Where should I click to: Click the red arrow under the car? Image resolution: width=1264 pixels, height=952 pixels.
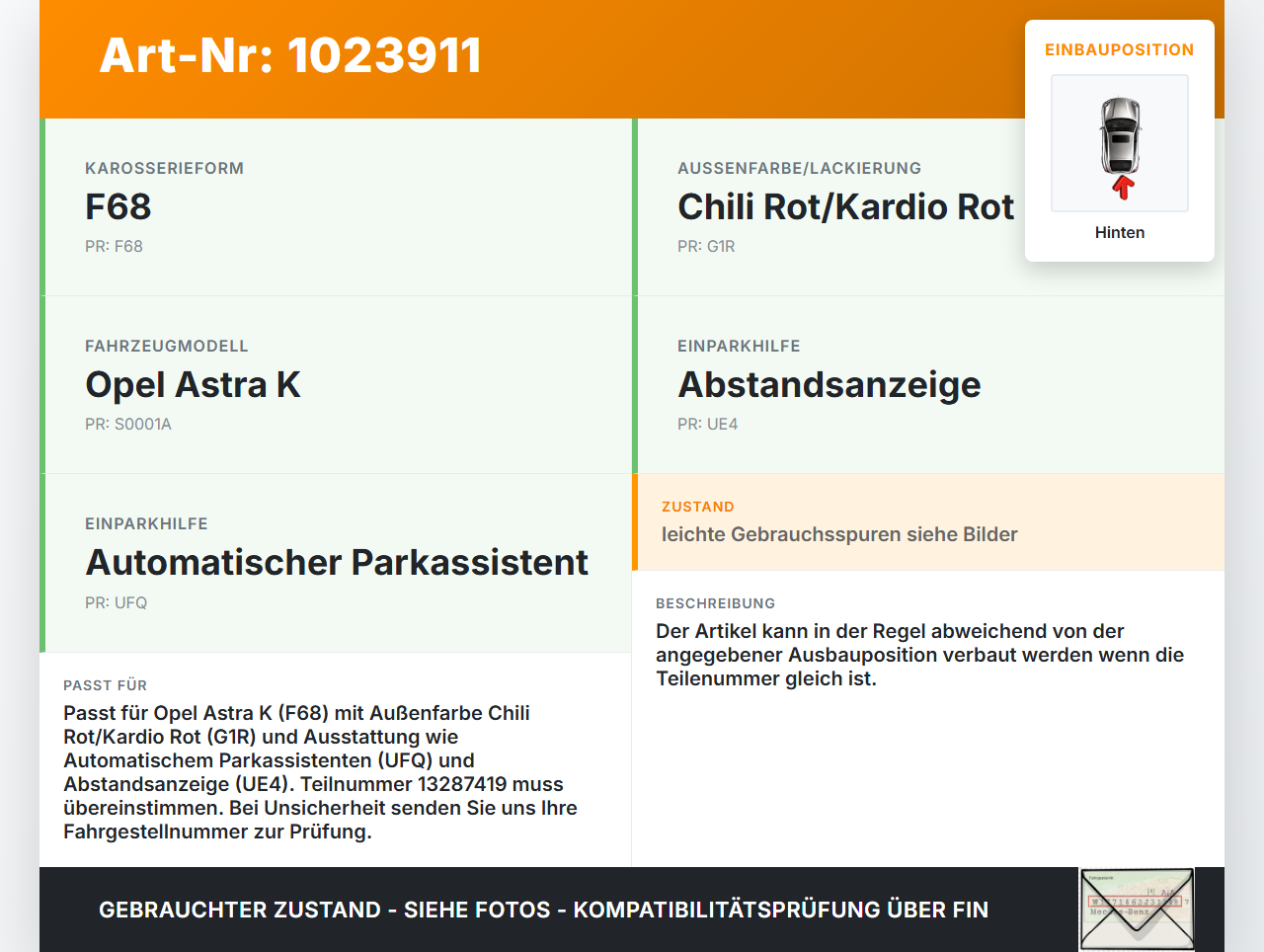1122,187
